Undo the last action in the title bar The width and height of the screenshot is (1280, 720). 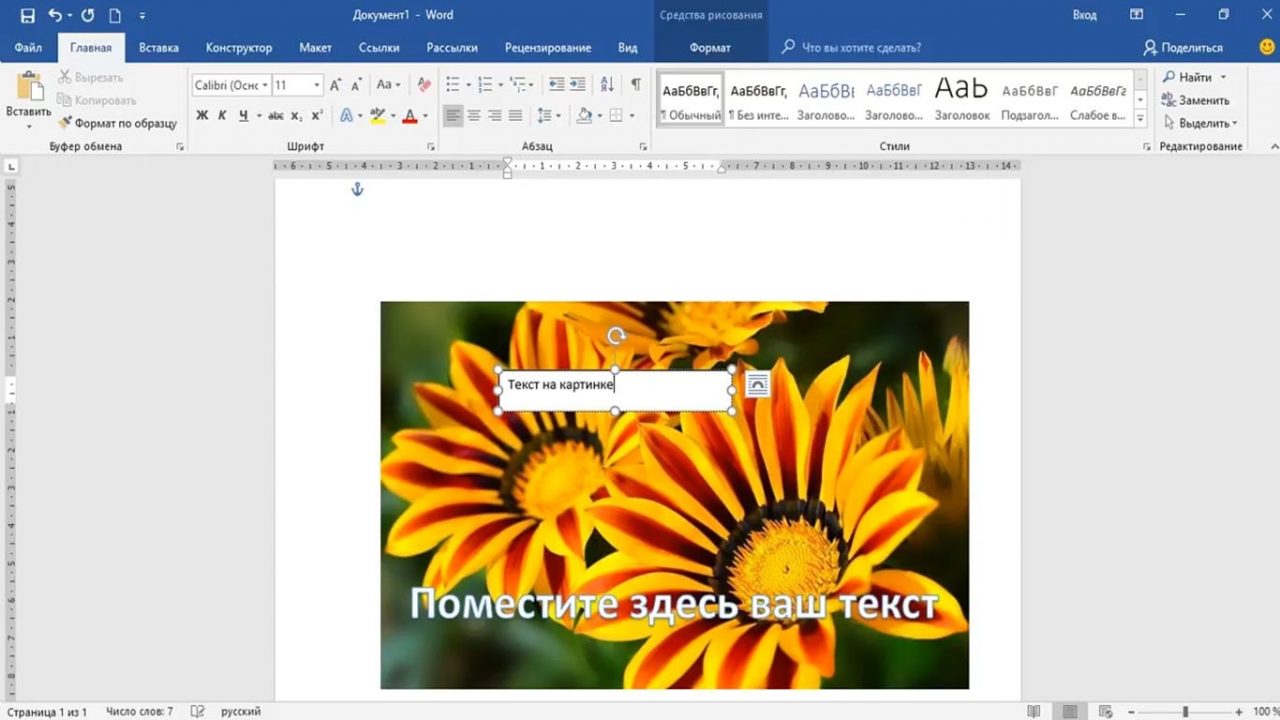point(55,15)
